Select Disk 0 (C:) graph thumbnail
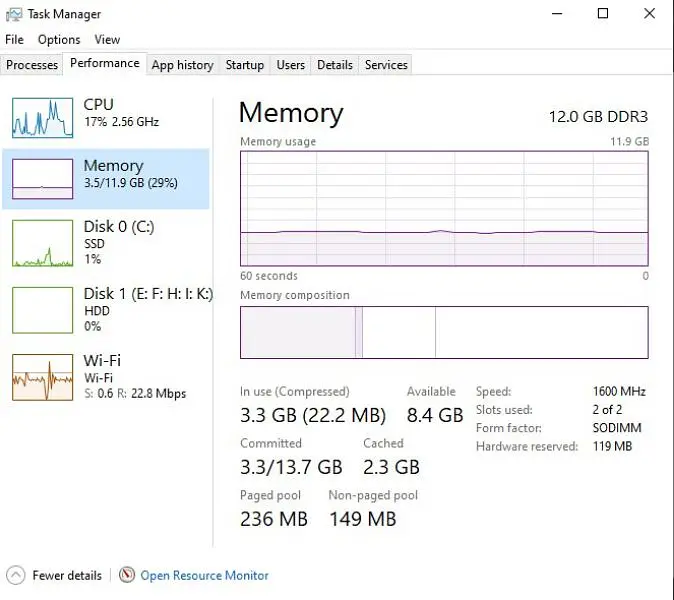This screenshot has height=600, width=674. [42, 242]
